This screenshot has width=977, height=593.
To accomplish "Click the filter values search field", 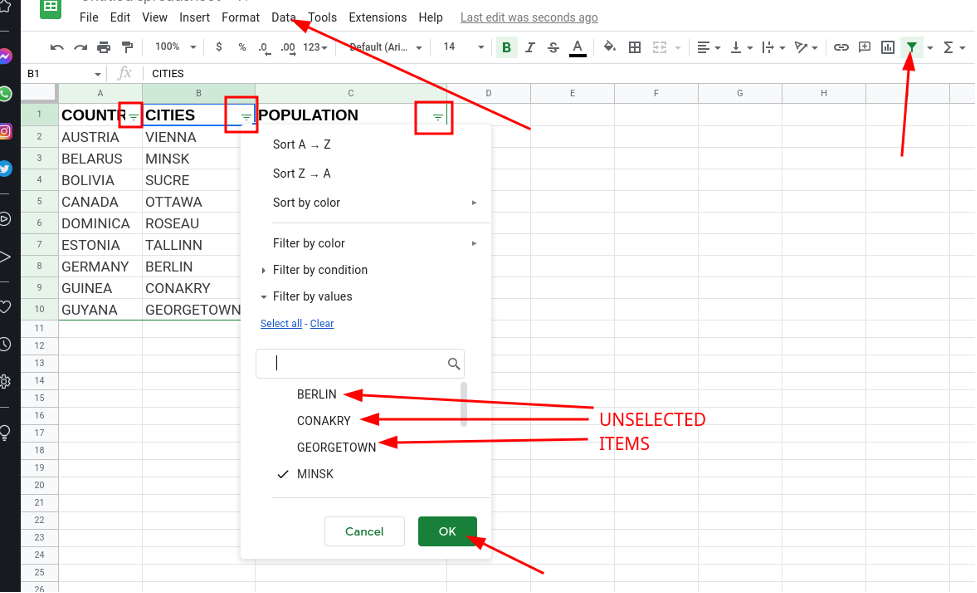I will click(360, 364).
